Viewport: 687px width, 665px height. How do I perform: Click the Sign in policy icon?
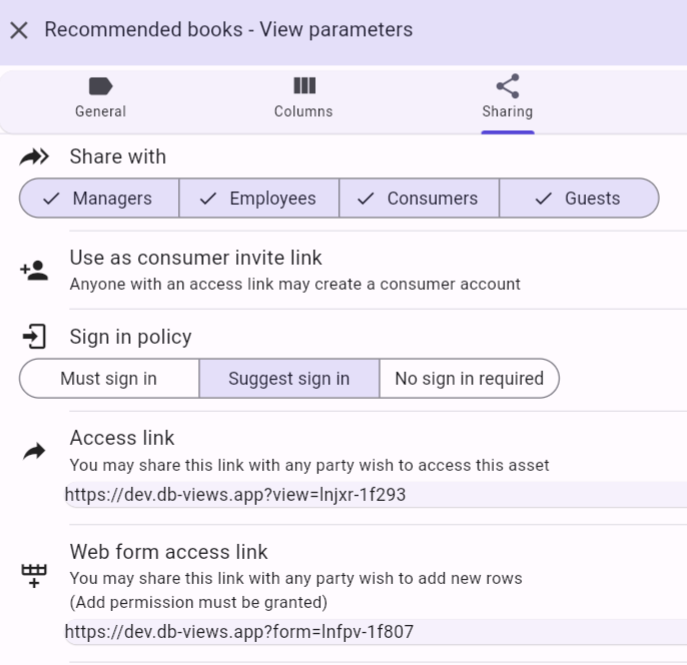pyautogui.click(x=34, y=337)
